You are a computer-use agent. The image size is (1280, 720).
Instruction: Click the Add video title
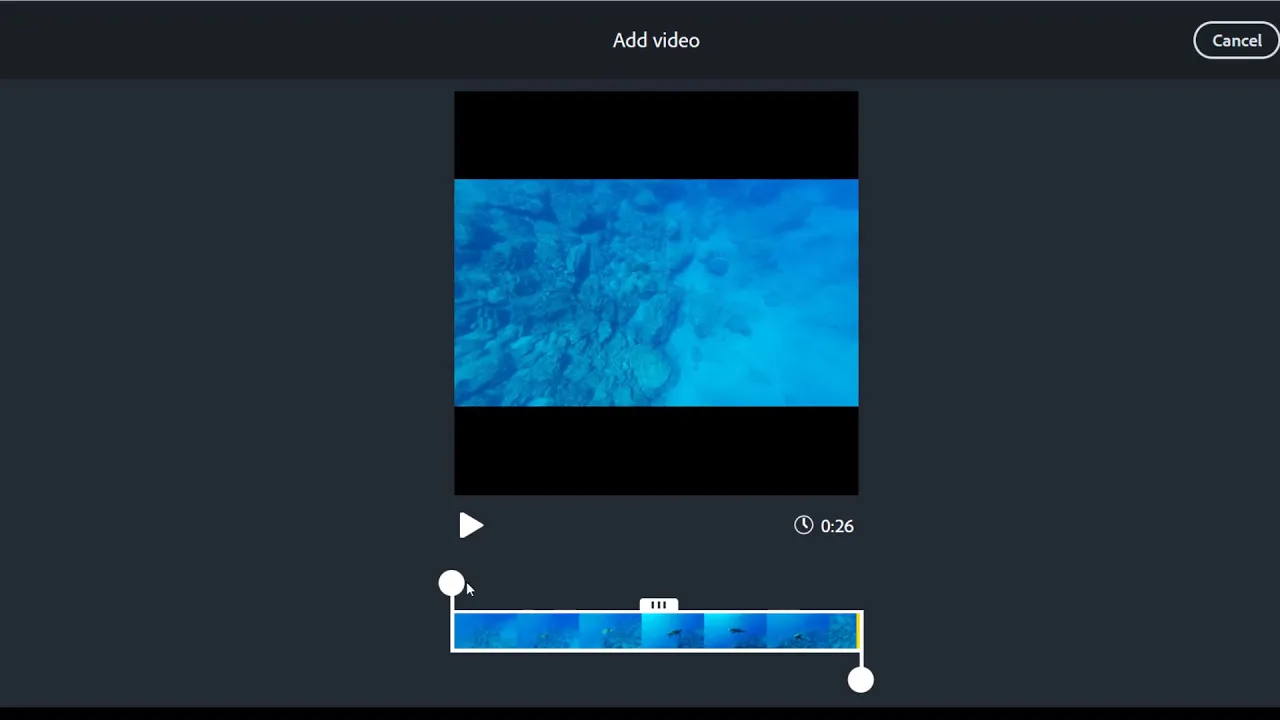[656, 41]
